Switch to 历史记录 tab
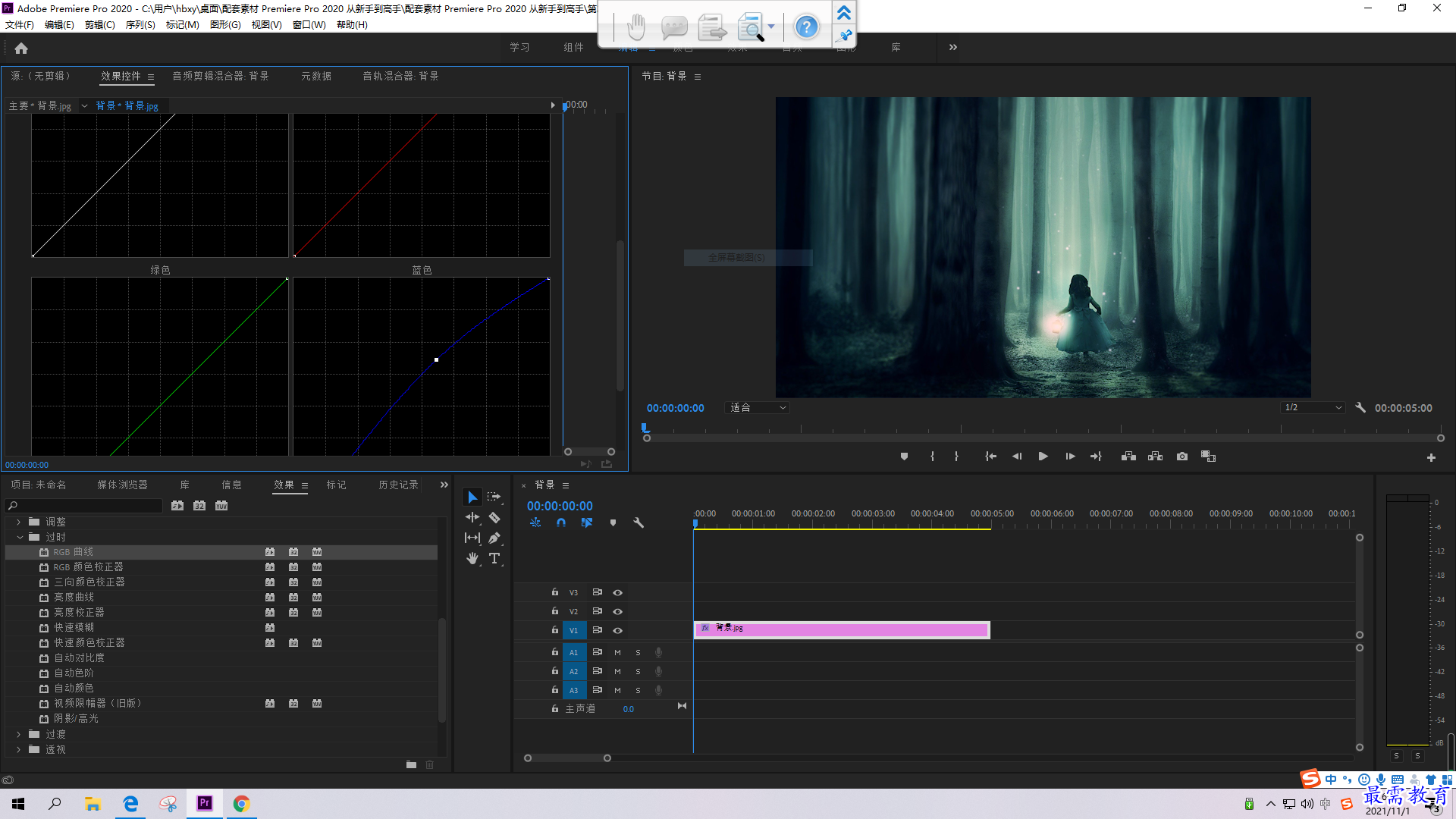1456x819 pixels. pos(398,485)
